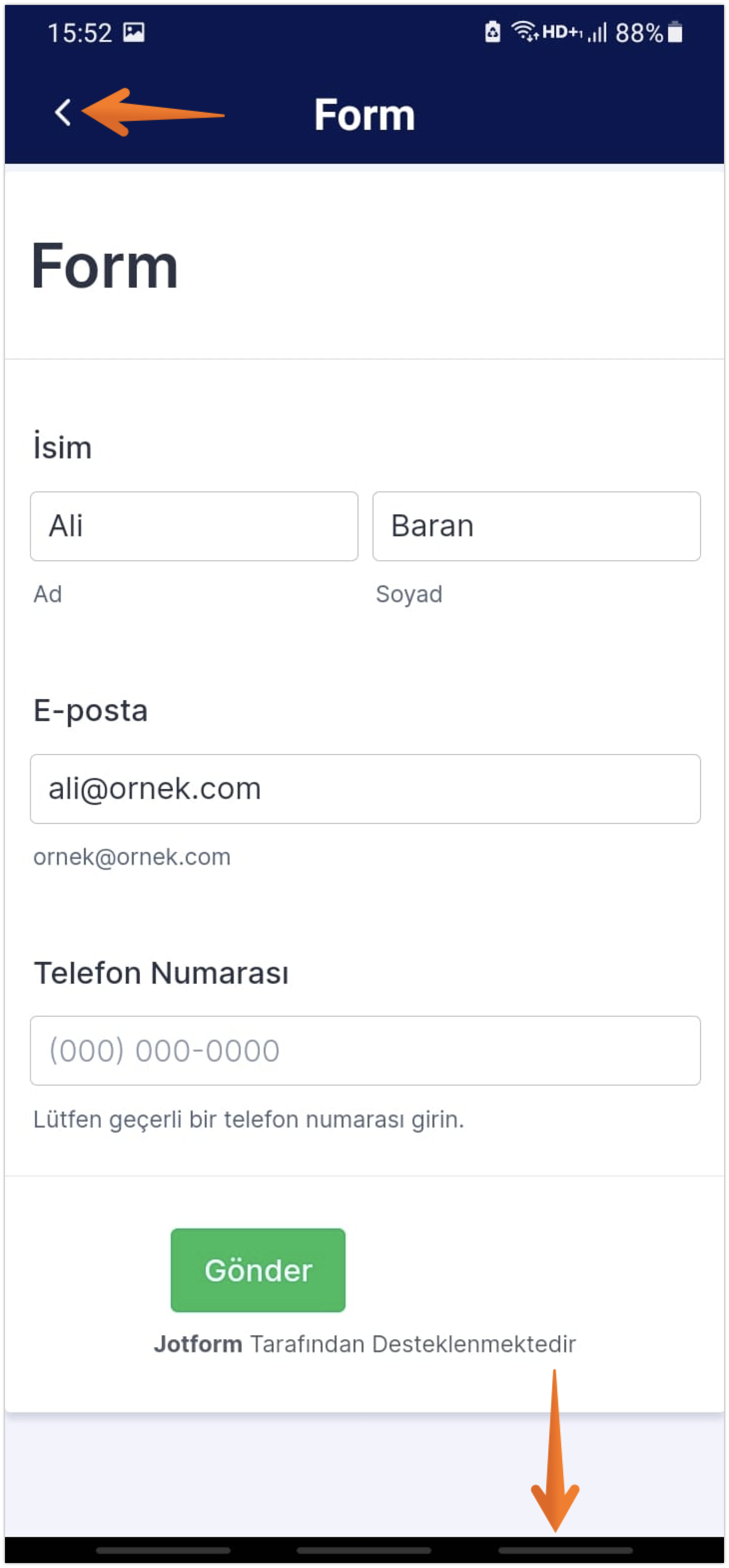Tap the back chevron in the header
Viewport: 729px width, 1568px height.
pos(63,113)
